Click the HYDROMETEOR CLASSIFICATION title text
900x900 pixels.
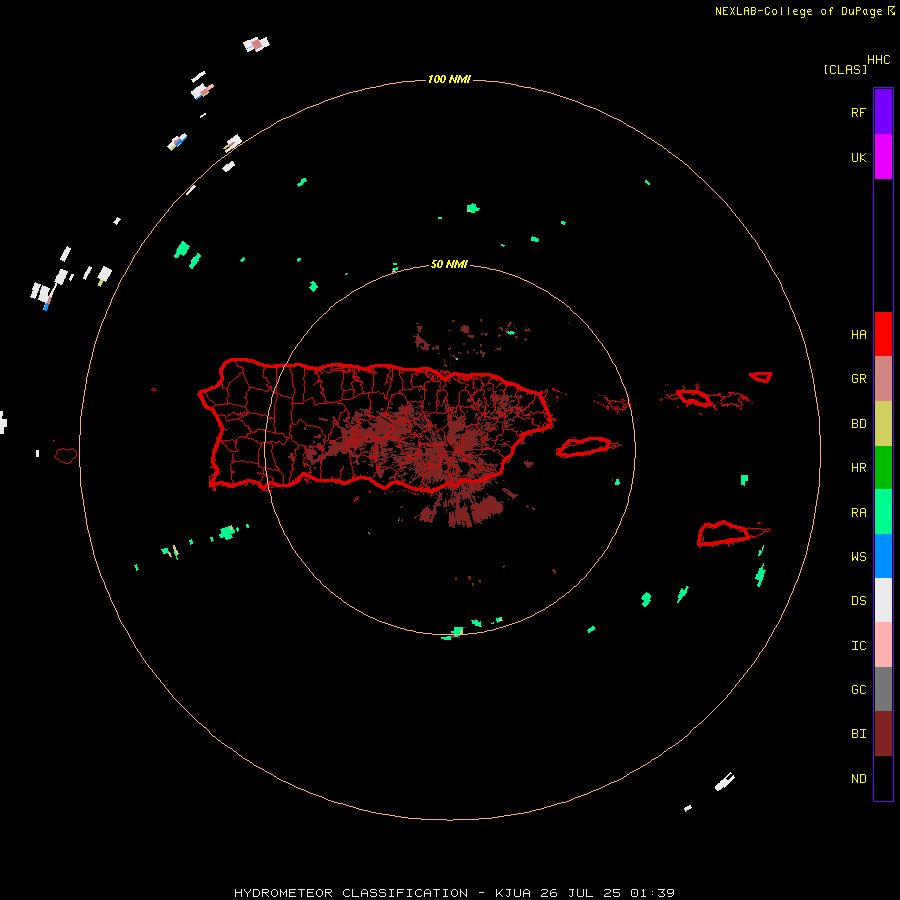click(x=351, y=893)
